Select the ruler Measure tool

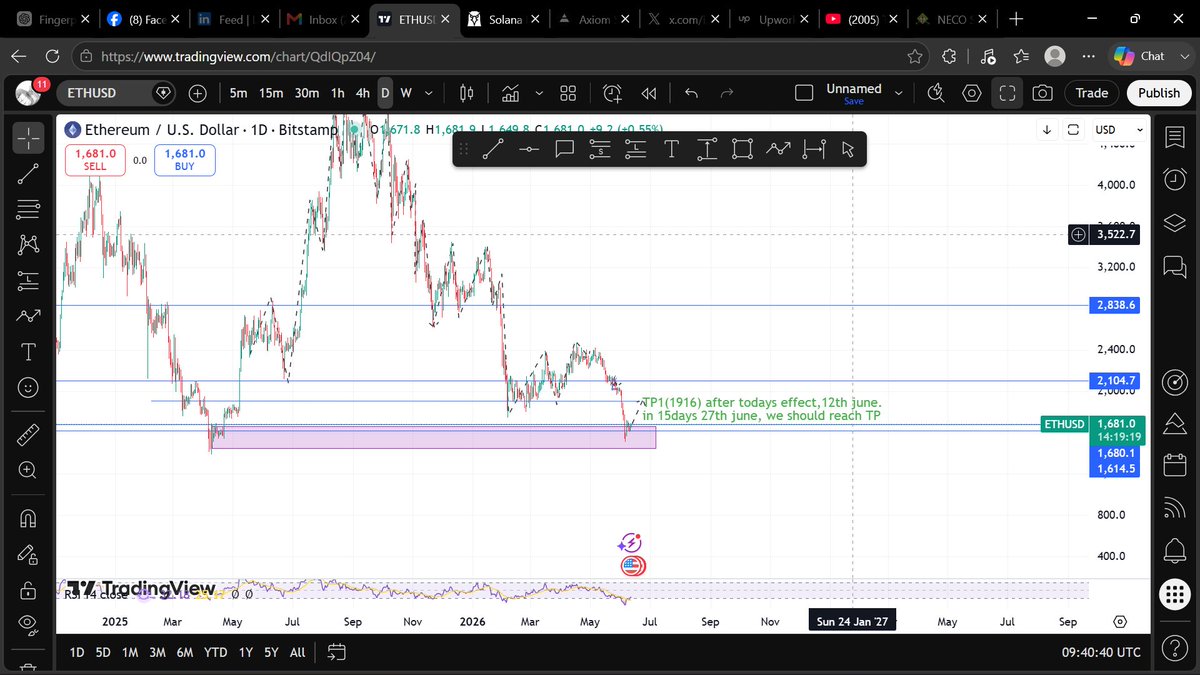[28, 434]
